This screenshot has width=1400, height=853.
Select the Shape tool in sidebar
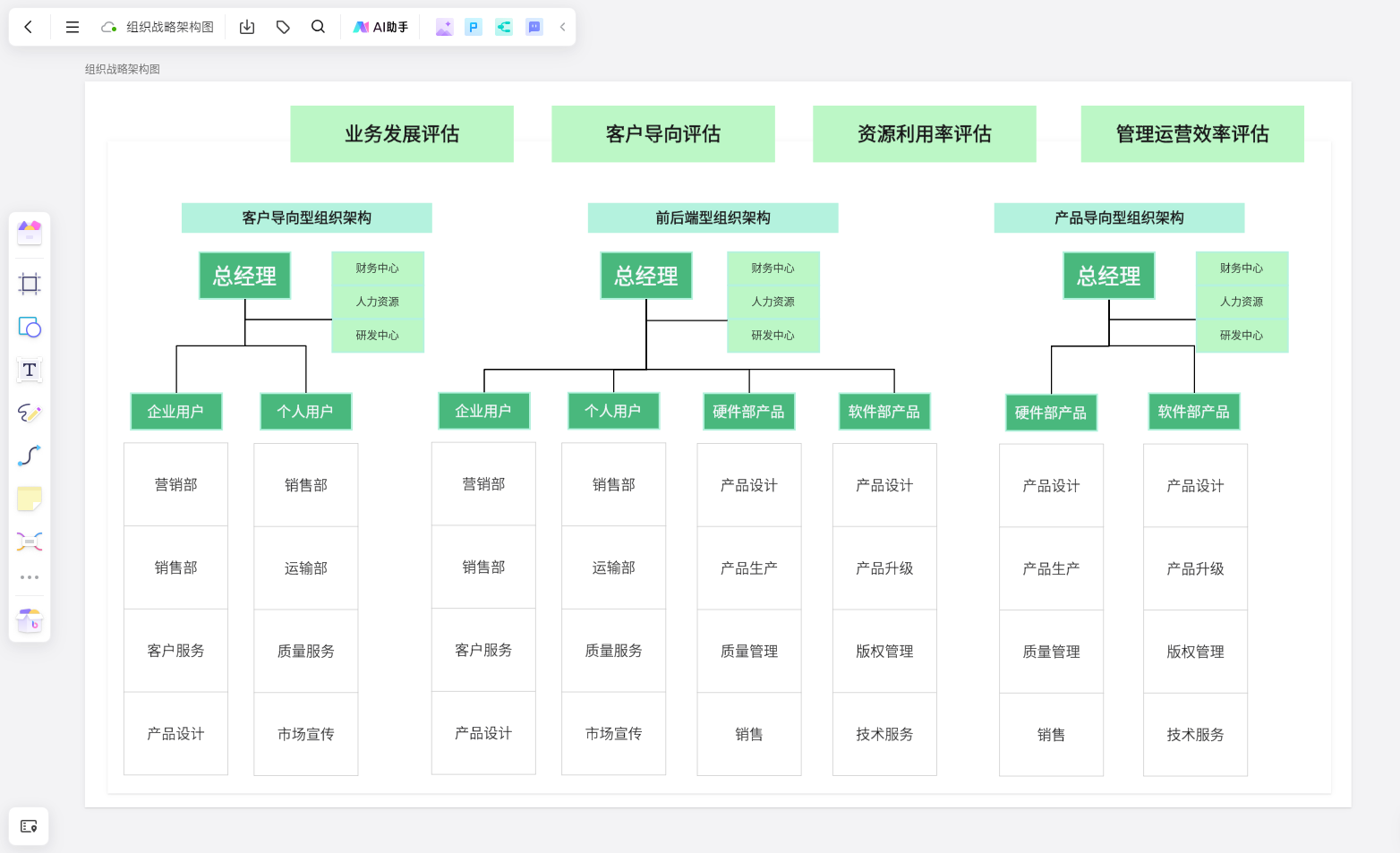coord(30,327)
